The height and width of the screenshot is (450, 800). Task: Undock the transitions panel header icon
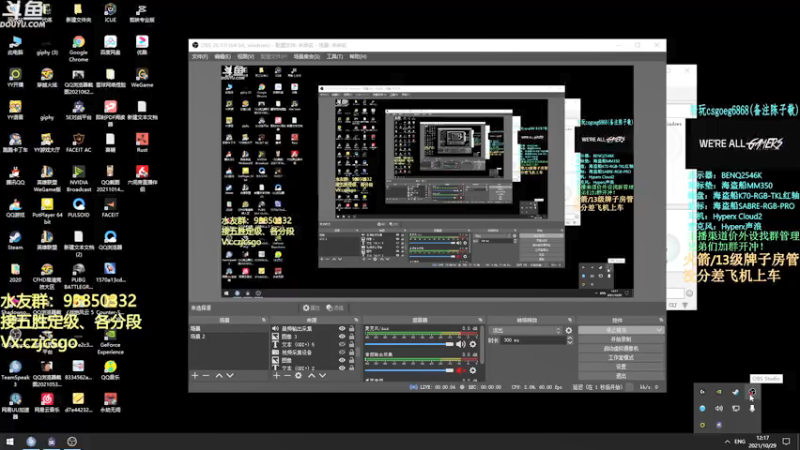570,320
